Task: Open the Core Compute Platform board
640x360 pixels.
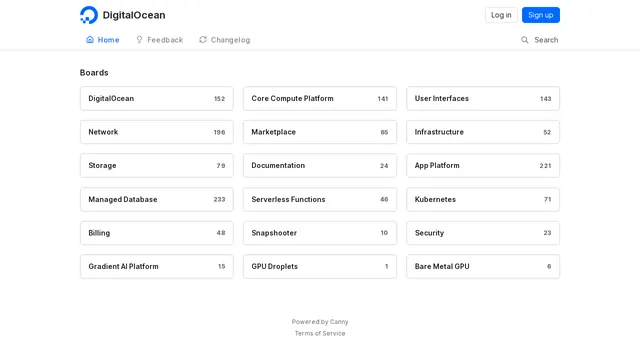Action: pyautogui.click(x=320, y=98)
